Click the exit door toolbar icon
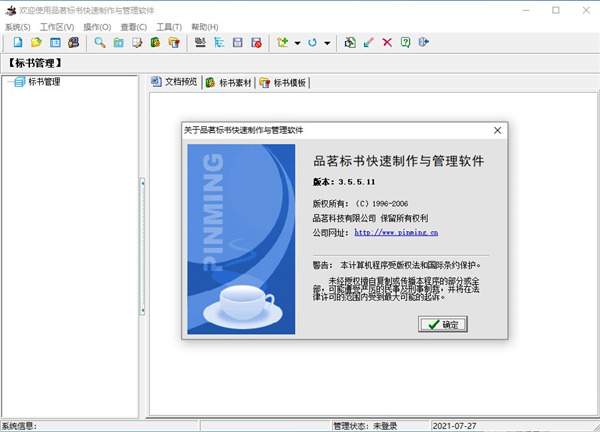 click(424, 42)
